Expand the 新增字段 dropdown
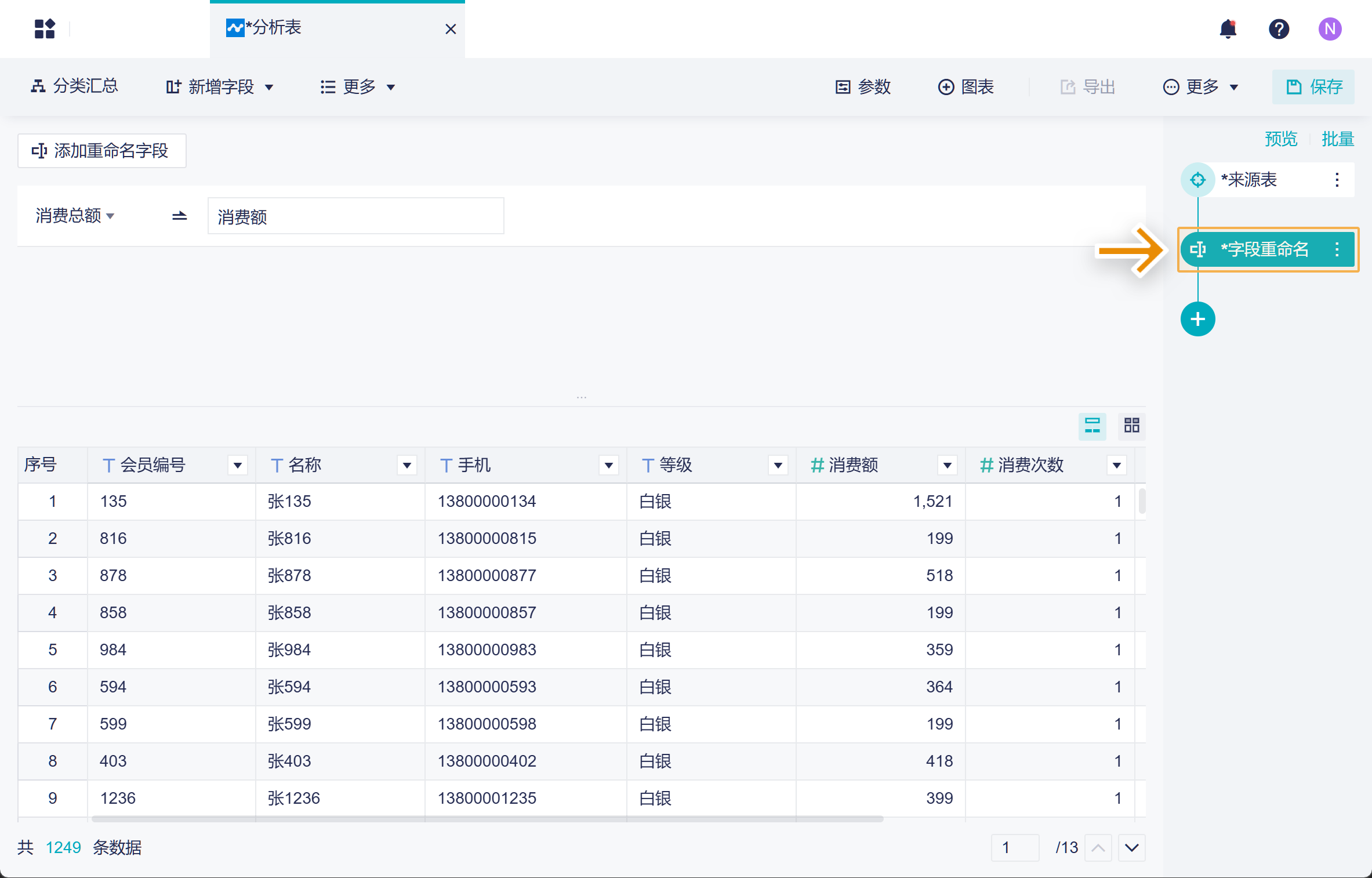Viewport: 1372px width, 878px height. [x=220, y=87]
